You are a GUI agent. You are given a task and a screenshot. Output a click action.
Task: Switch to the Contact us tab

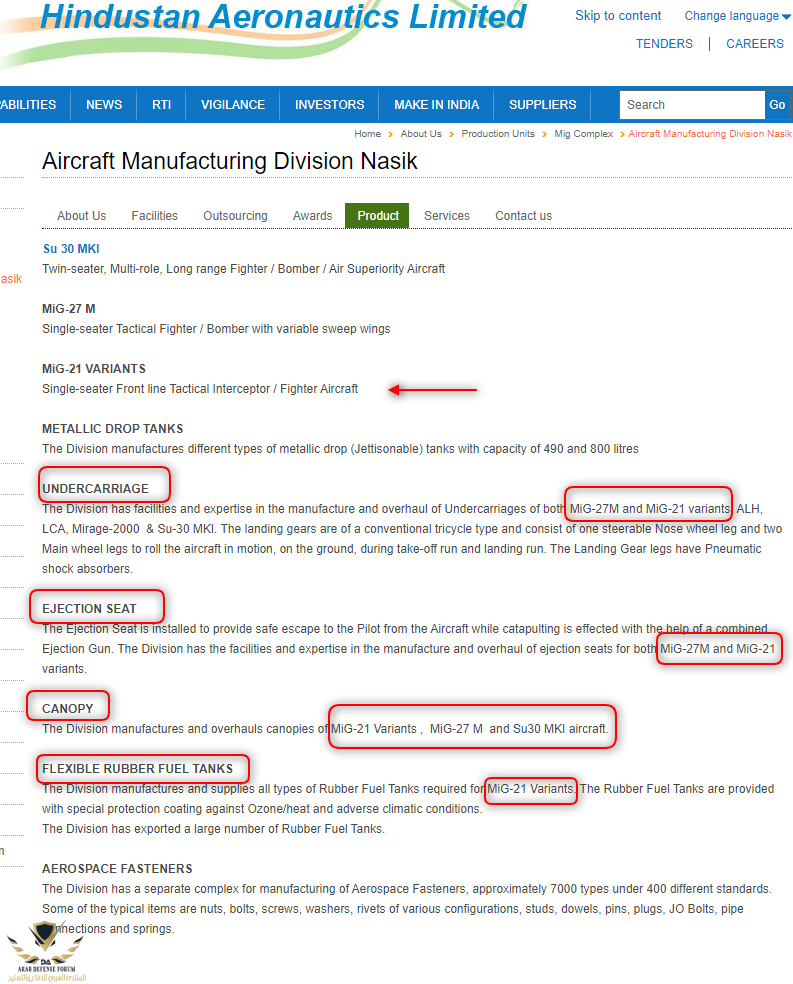pyautogui.click(x=523, y=216)
